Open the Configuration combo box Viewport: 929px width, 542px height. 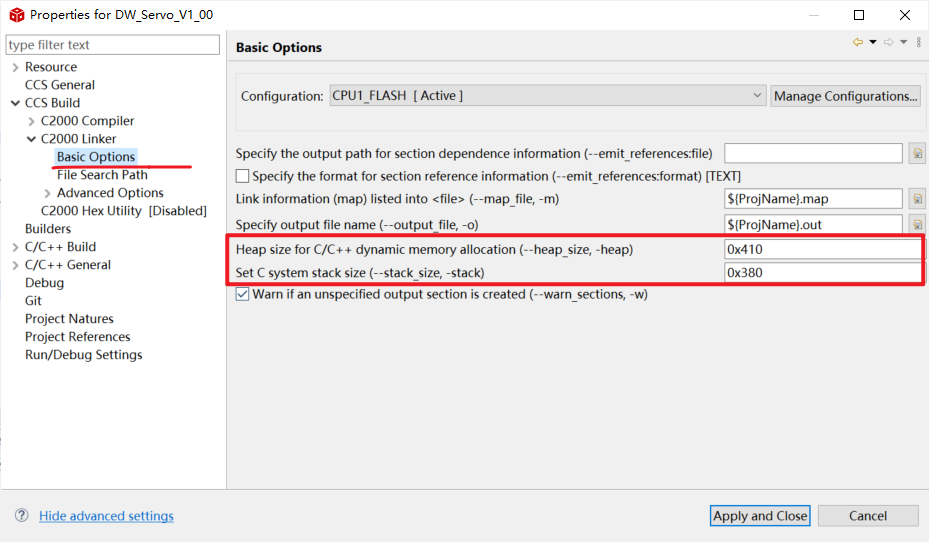[547, 95]
